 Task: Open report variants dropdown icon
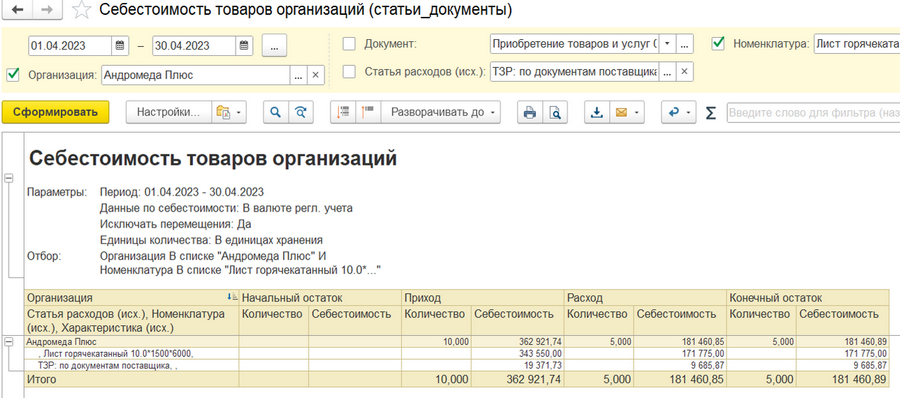click(229, 113)
